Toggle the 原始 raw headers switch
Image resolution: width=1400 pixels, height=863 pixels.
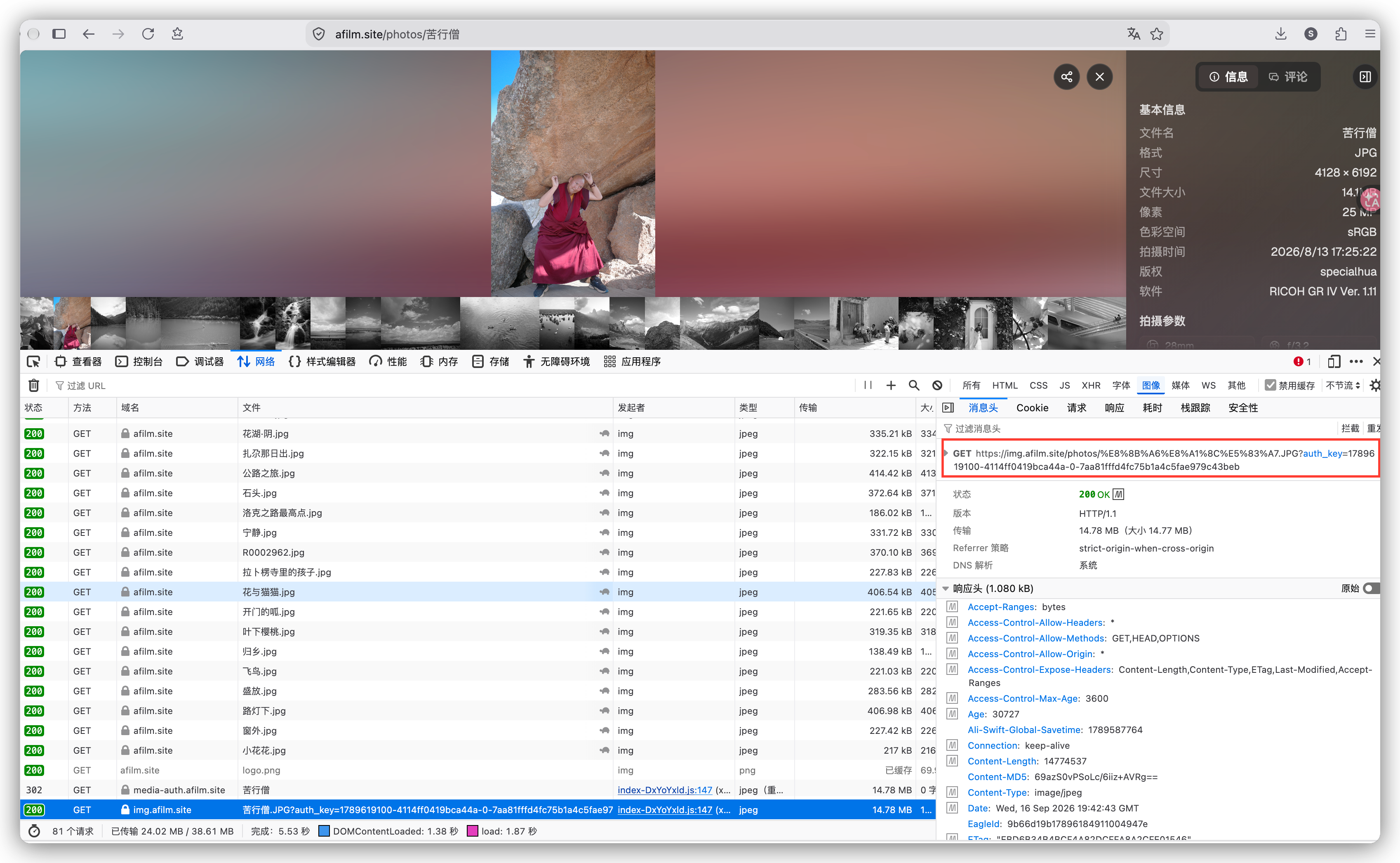1372,588
